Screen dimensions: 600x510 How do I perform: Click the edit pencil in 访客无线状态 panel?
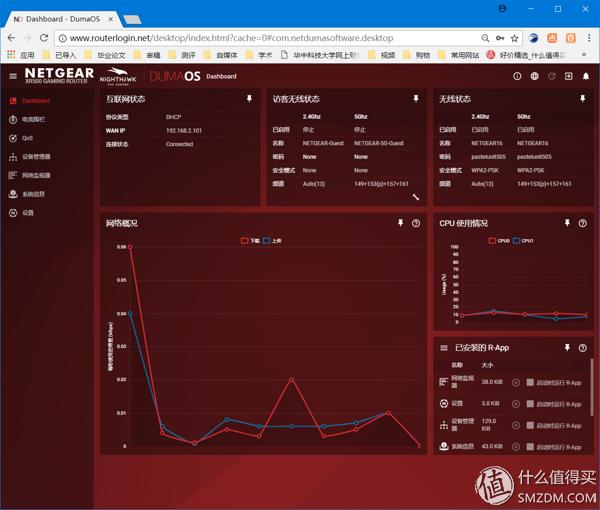point(416,197)
